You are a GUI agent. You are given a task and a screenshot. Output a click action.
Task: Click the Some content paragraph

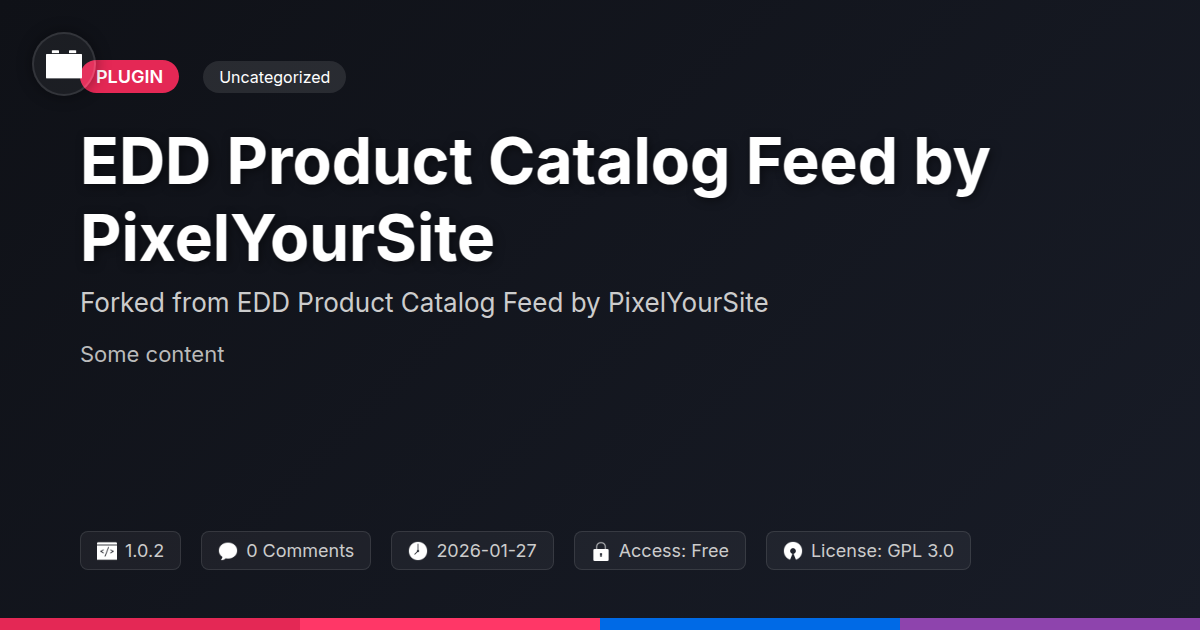[152, 355]
